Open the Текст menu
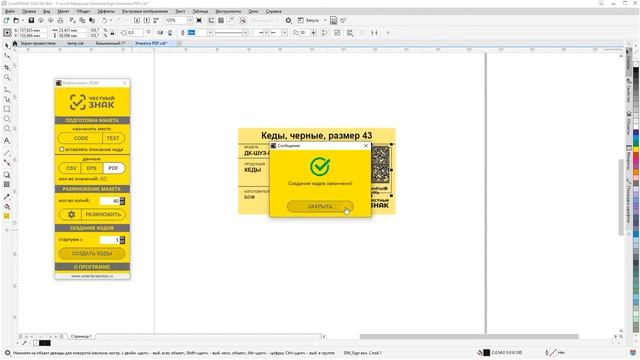 [x=180, y=11]
